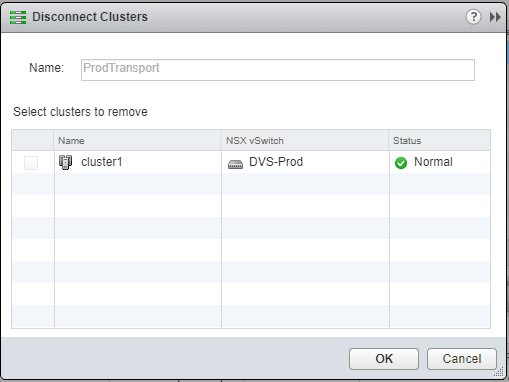Click the empty row below cluster1
509x382 pixels.
(251, 184)
